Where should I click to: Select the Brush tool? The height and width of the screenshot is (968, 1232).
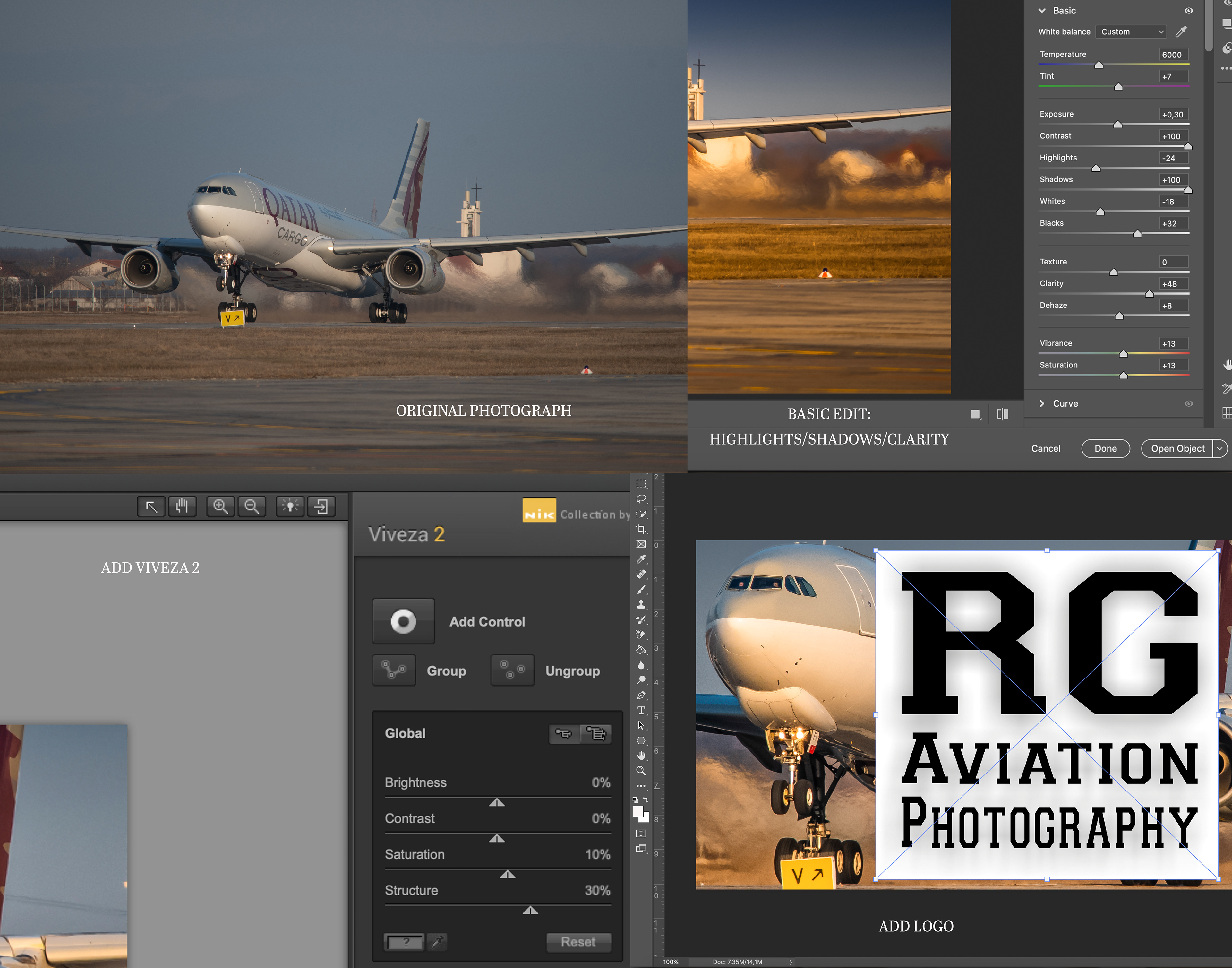pos(641,589)
